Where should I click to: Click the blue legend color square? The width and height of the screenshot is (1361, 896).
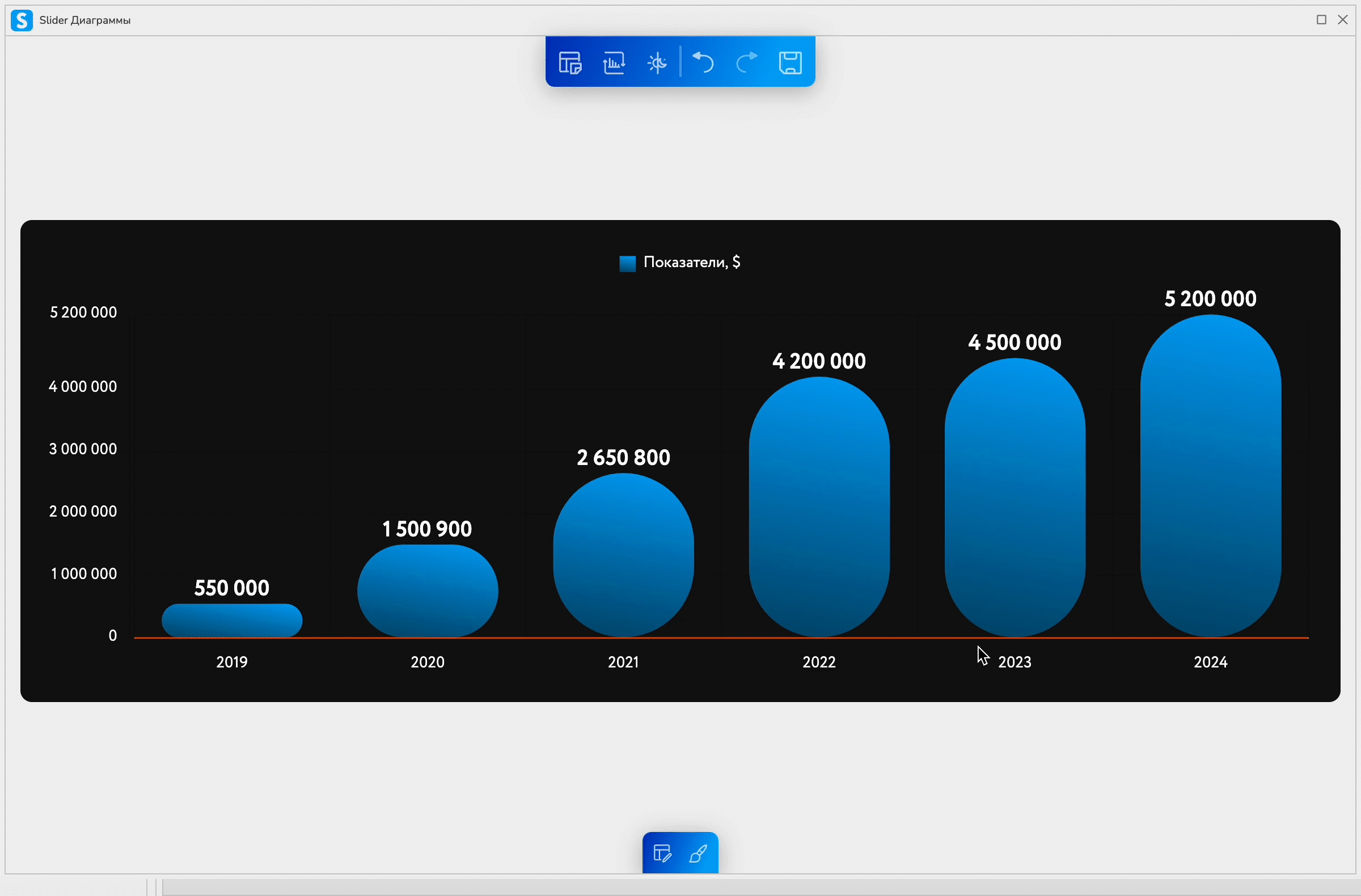(x=627, y=264)
